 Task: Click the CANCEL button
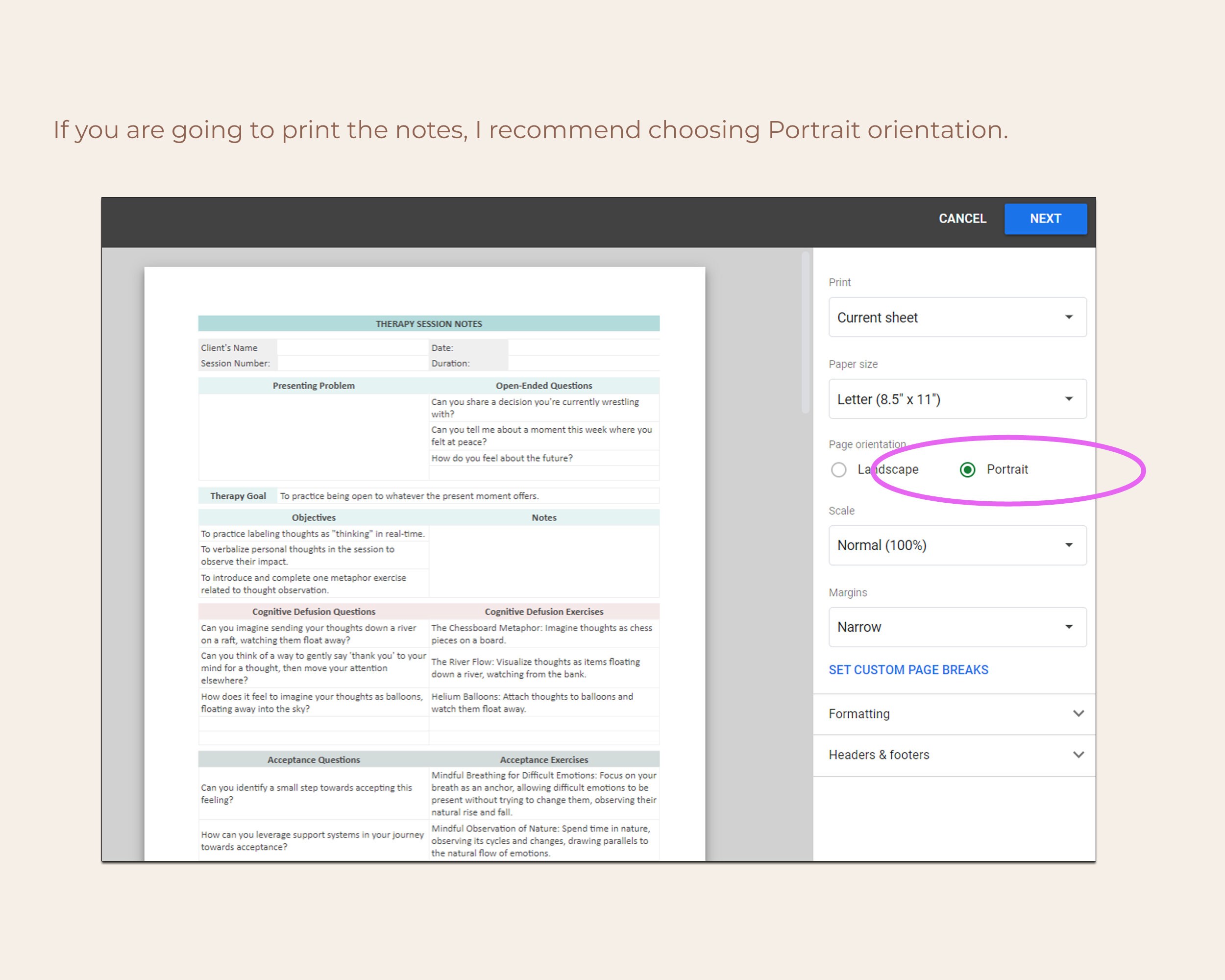pos(962,219)
